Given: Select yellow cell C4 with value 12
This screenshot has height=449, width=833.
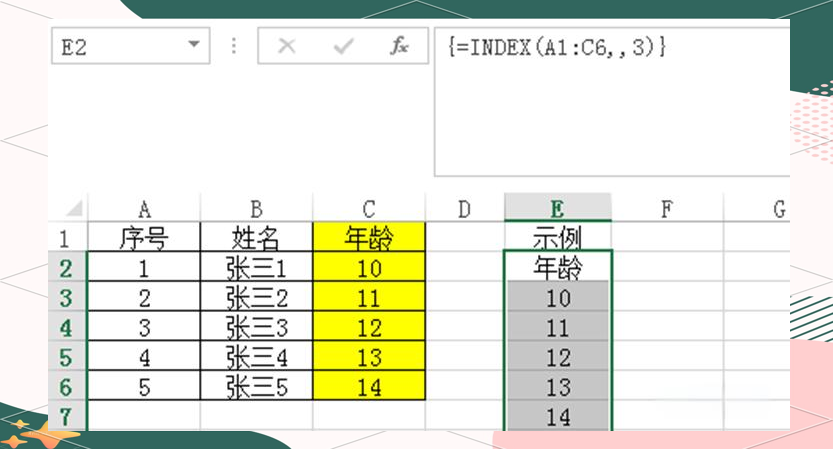Looking at the screenshot, I should point(369,327).
